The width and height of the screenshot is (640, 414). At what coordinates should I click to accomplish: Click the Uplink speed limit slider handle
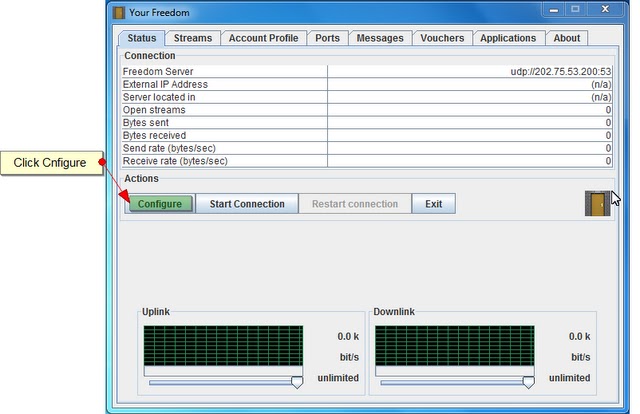(x=297, y=383)
